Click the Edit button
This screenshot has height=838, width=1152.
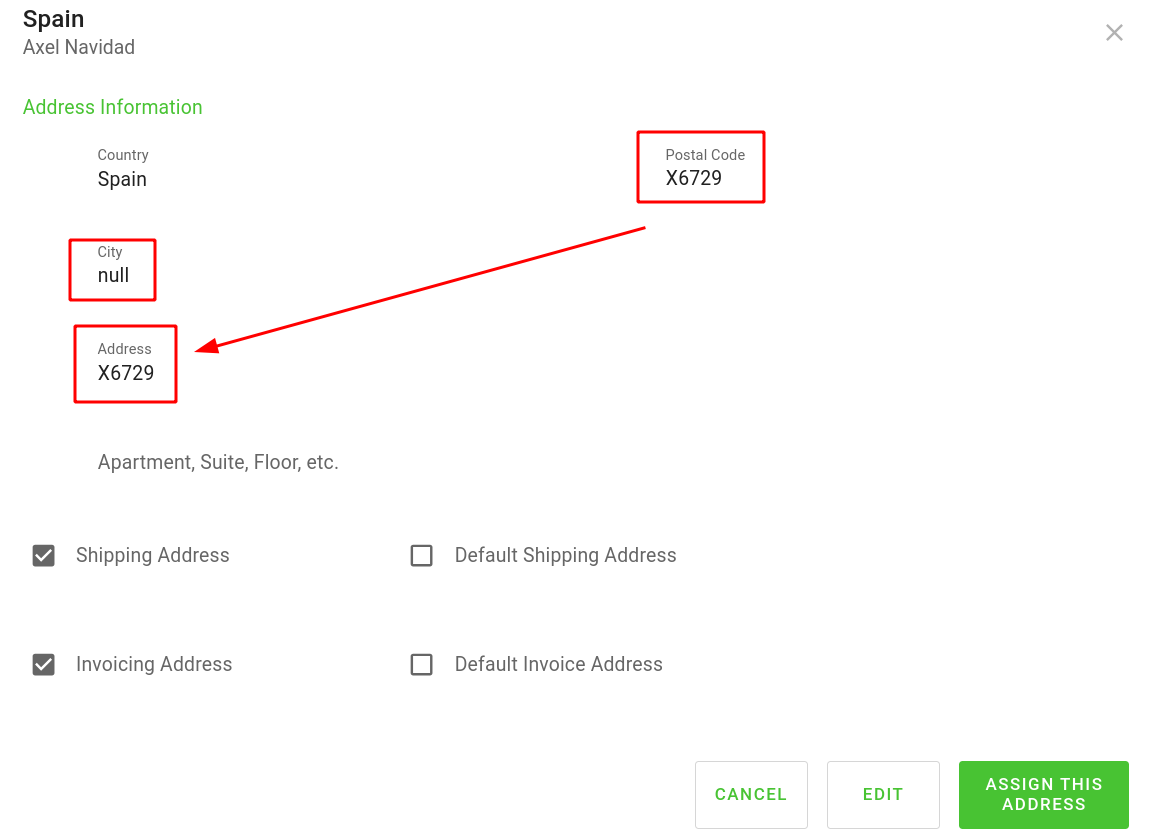click(883, 795)
